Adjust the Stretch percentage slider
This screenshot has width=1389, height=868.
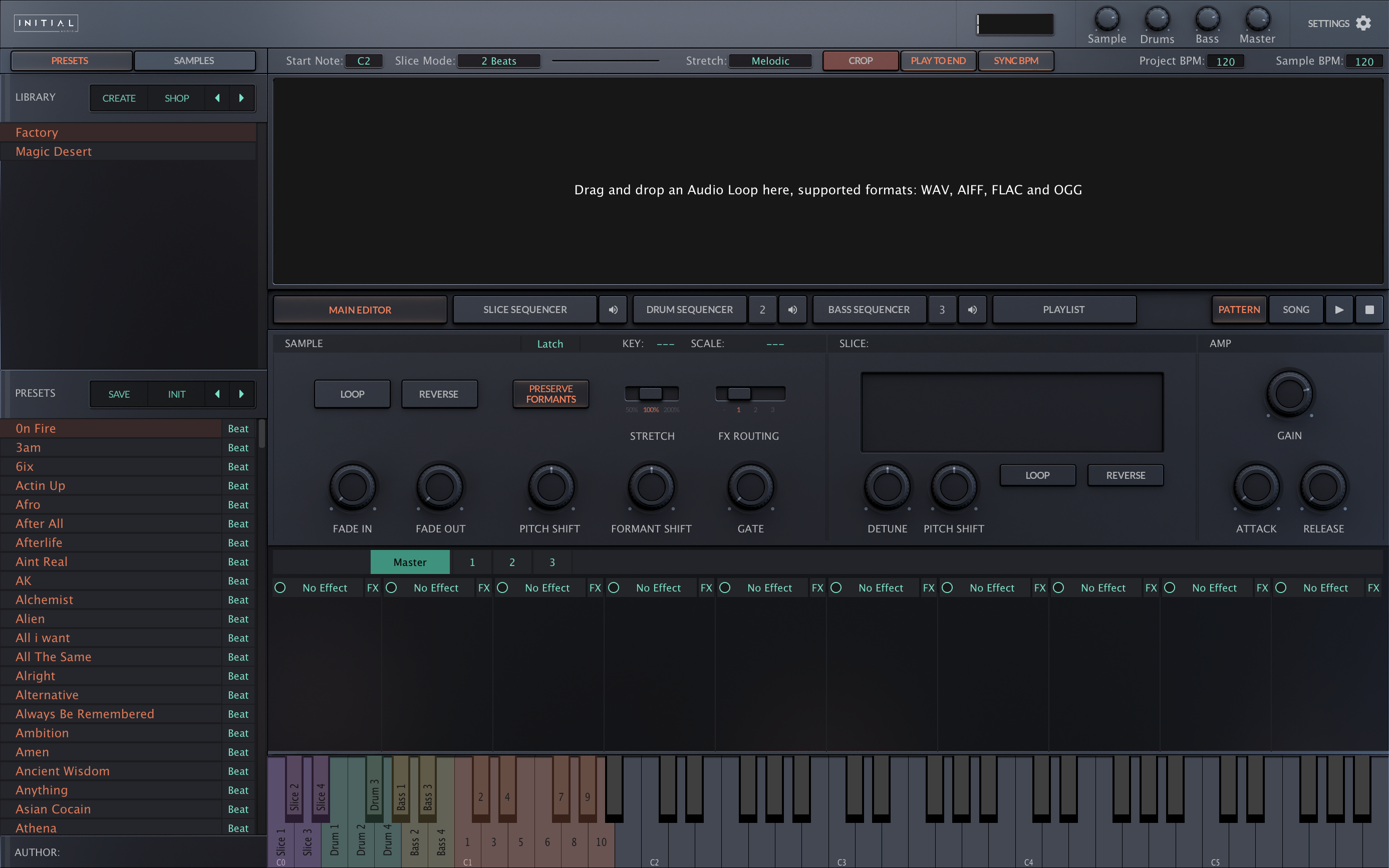652,394
